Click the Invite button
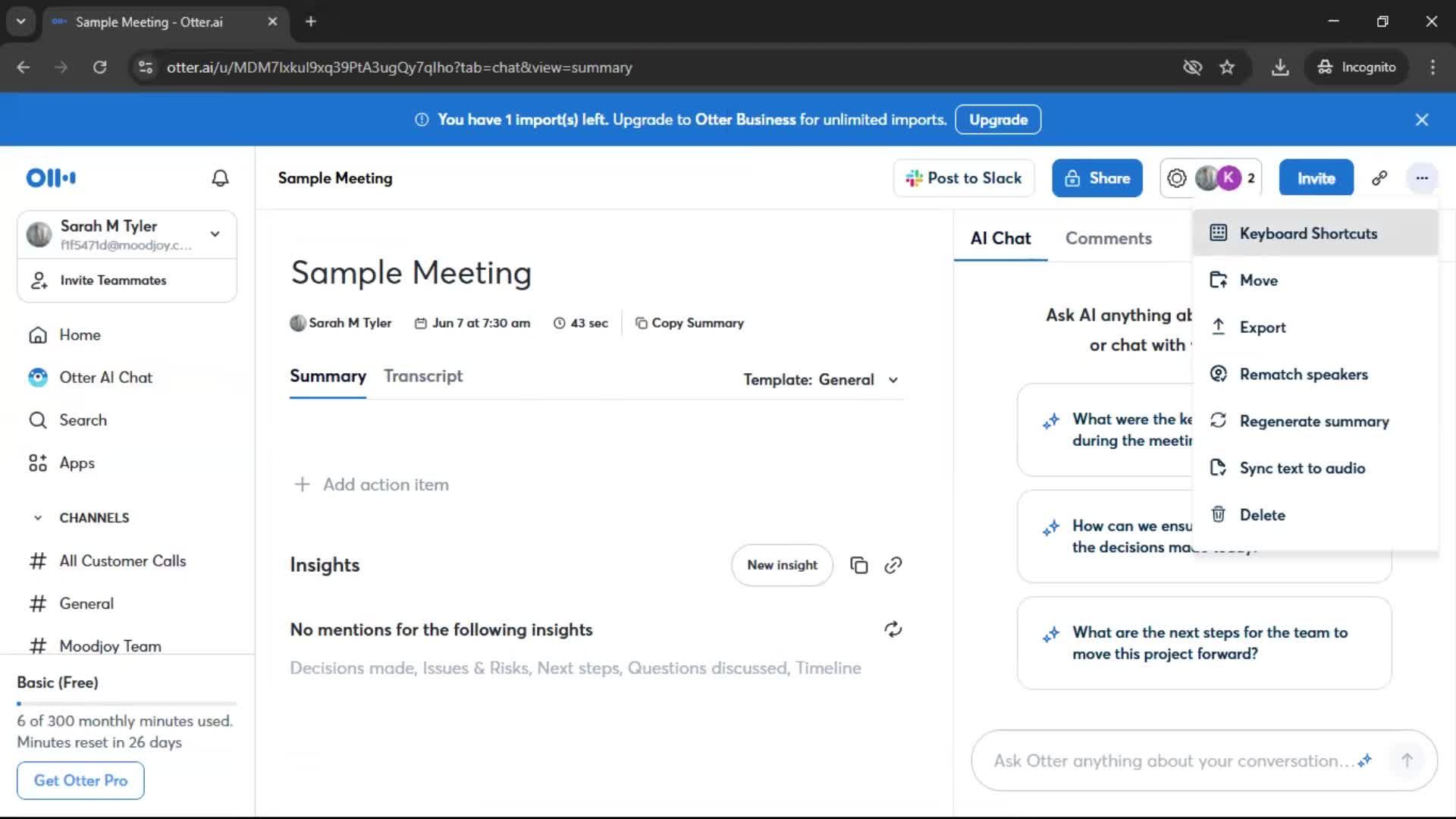Image resolution: width=1456 pixels, height=819 pixels. click(1316, 178)
